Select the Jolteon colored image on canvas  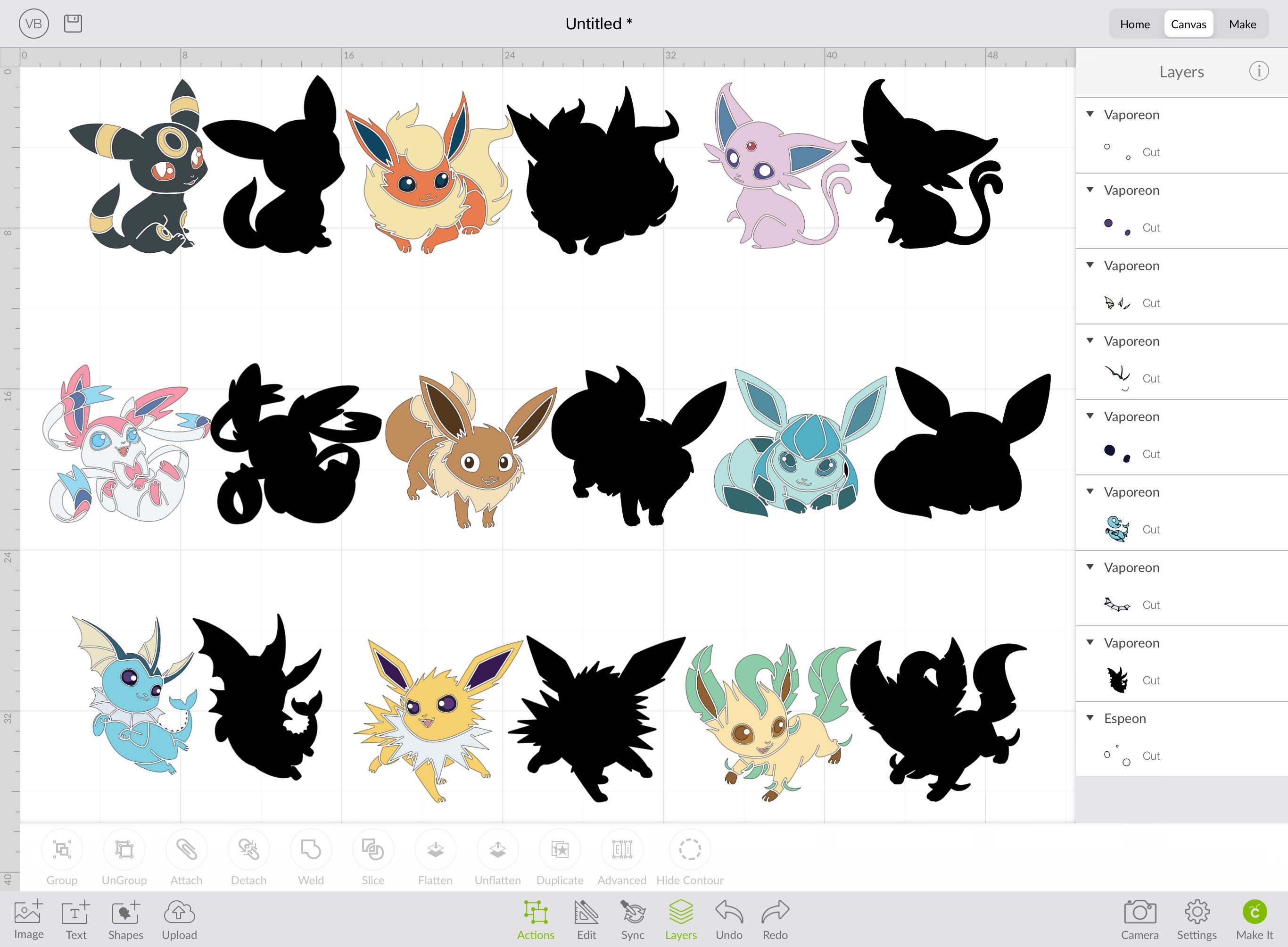pos(438,720)
